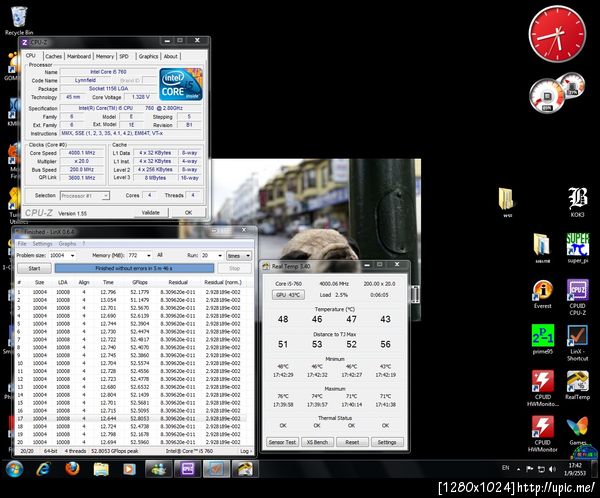Open the upper CPUID HWMonitor desktop shortcut
The height and width of the screenshot is (498, 600).
[x=543, y=388]
